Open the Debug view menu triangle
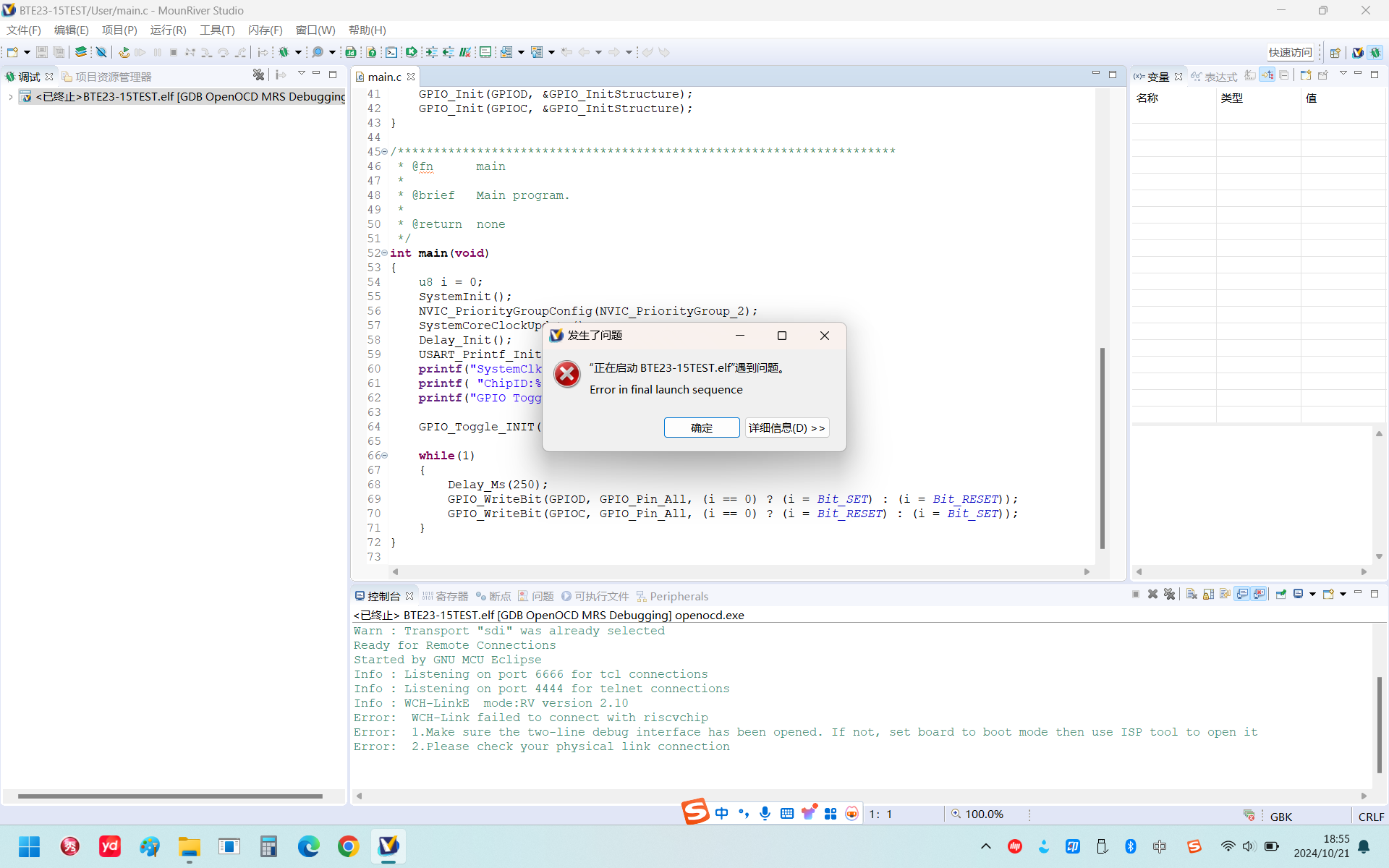The image size is (1389, 868). click(x=301, y=74)
